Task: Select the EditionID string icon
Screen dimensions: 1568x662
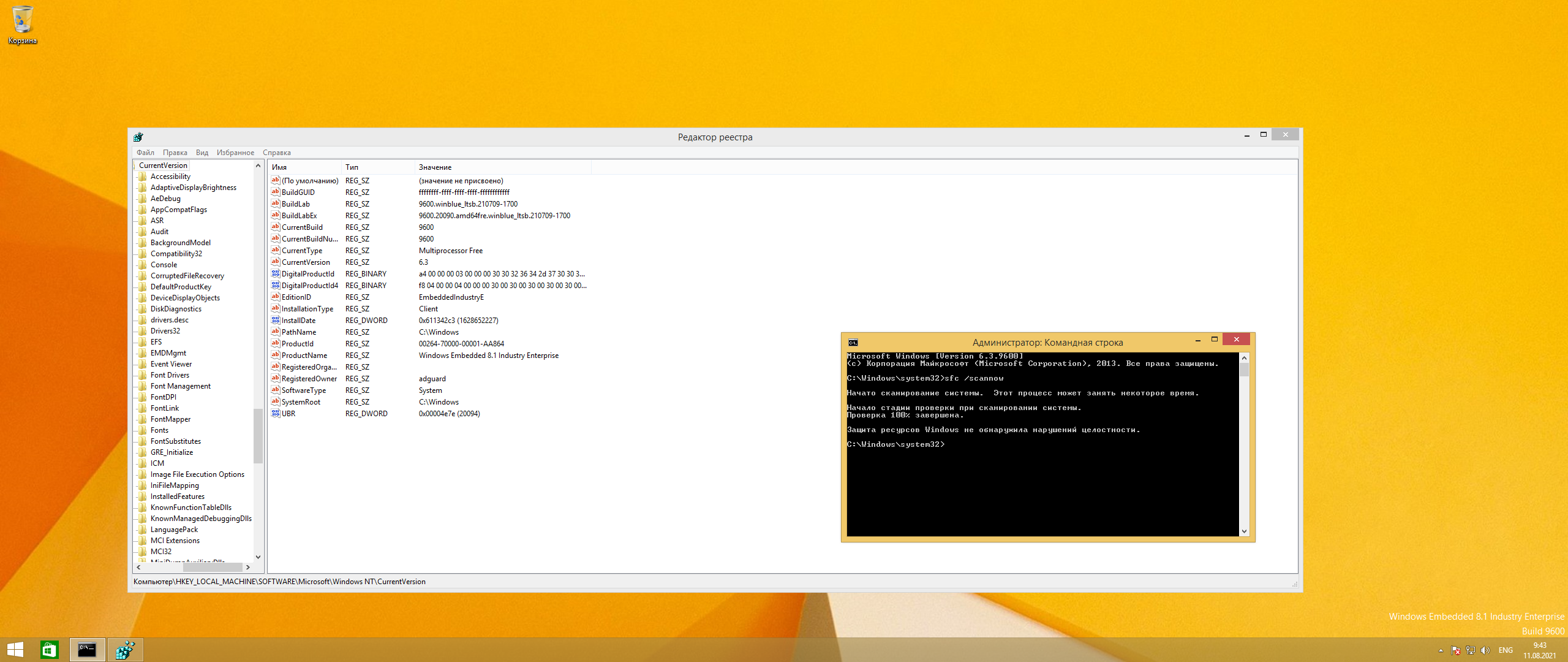Action: coord(276,297)
